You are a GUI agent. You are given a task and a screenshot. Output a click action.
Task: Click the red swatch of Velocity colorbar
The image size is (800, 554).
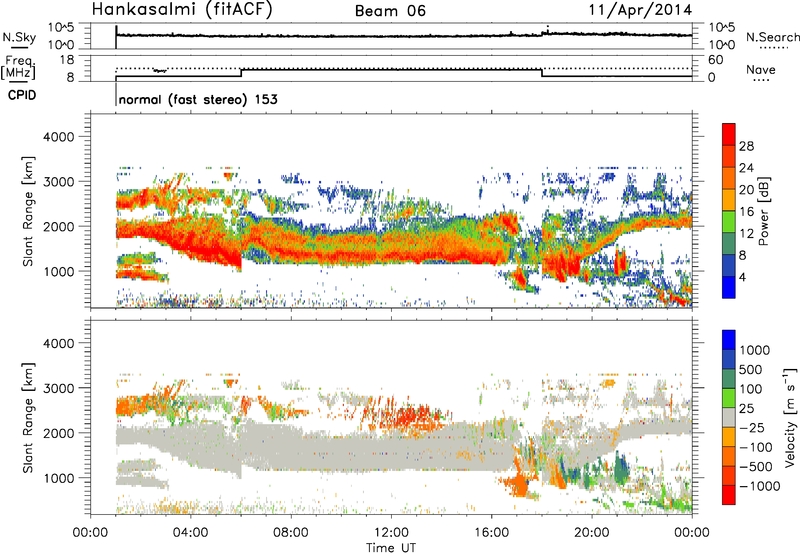(x=729, y=495)
